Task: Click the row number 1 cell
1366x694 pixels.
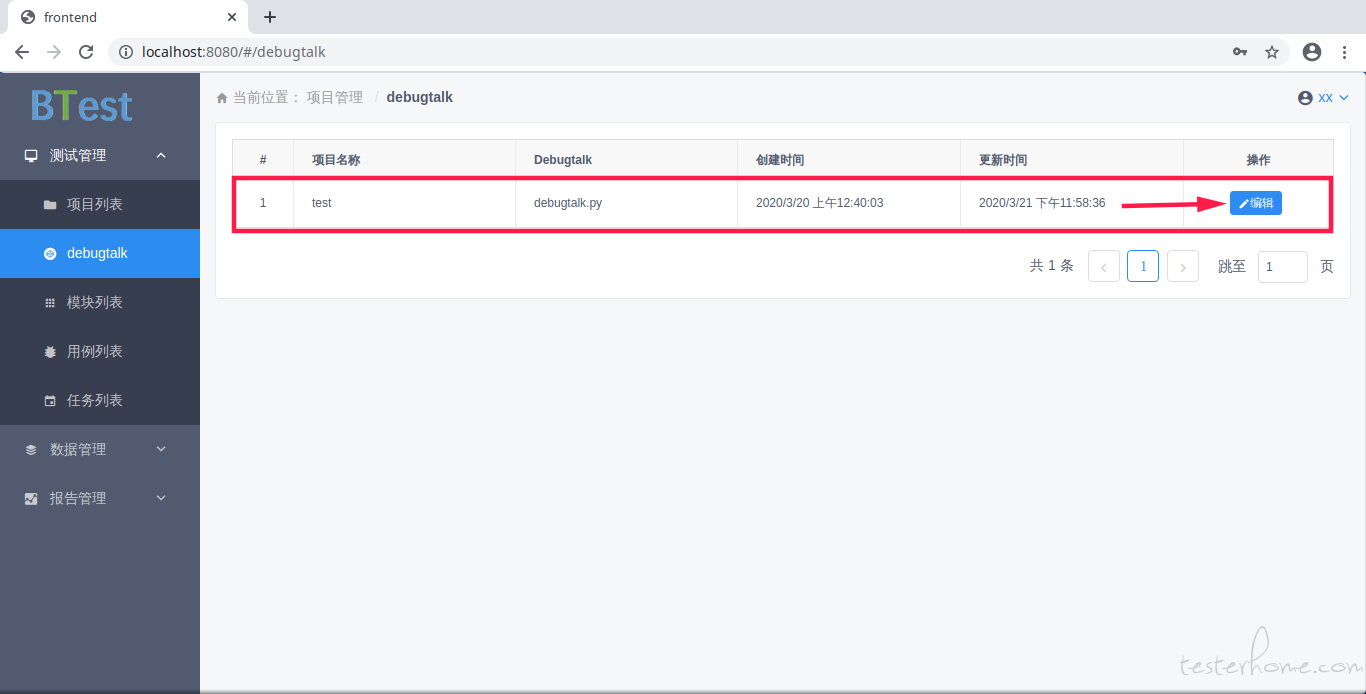Action: click(263, 203)
